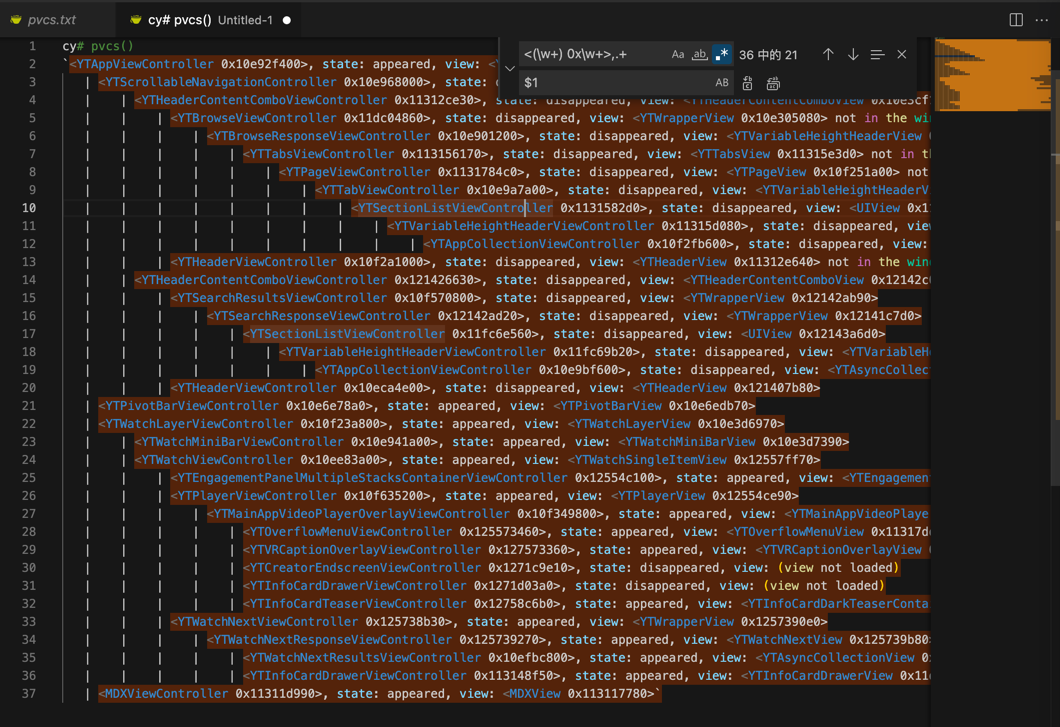Image resolution: width=1060 pixels, height=727 pixels.
Task: Click YTPivotBarView 0x10e6edb70 text
Action: tap(654, 406)
